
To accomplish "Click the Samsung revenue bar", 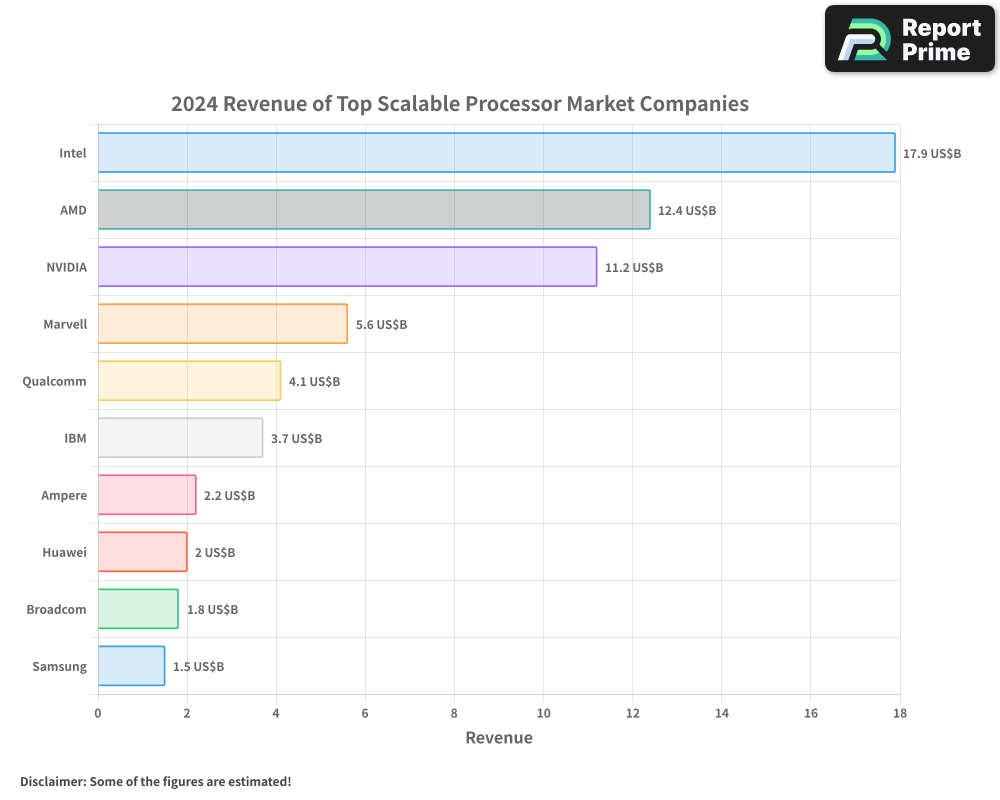I will point(130,666).
